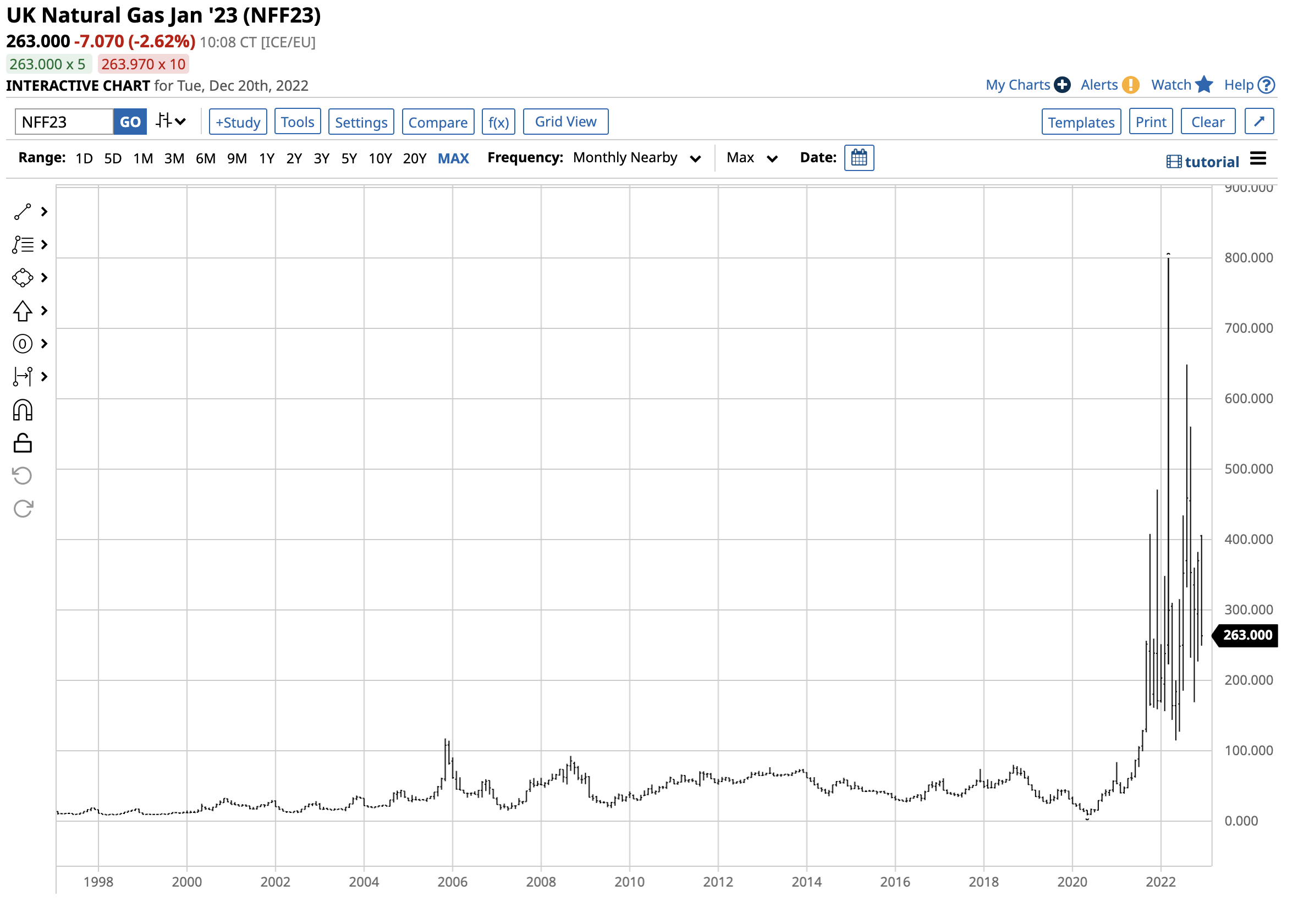This screenshot has height=924, width=1309.
Task: Click the Grid View button
Action: pyautogui.click(x=566, y=122)
